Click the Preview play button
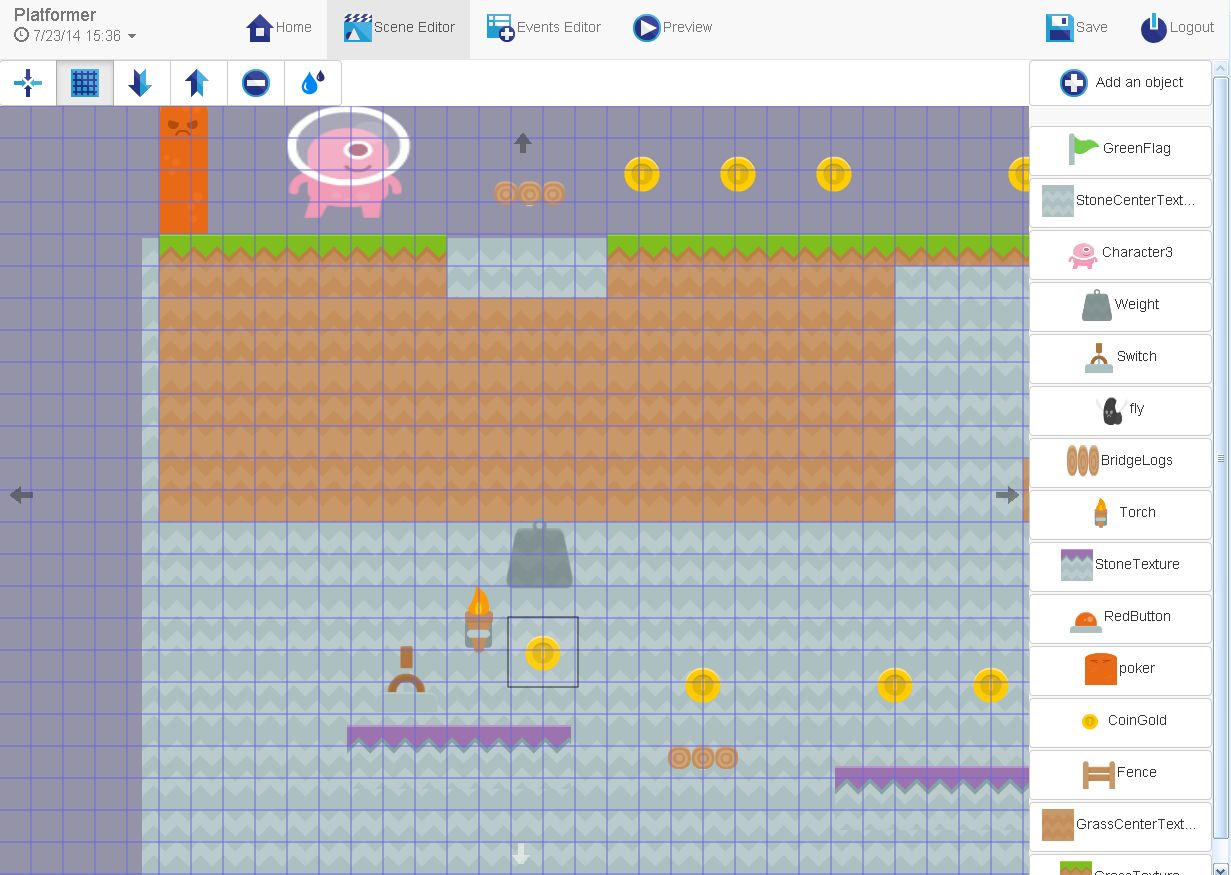The height and width of the screenshot is (875, 1231). [673, 28]
